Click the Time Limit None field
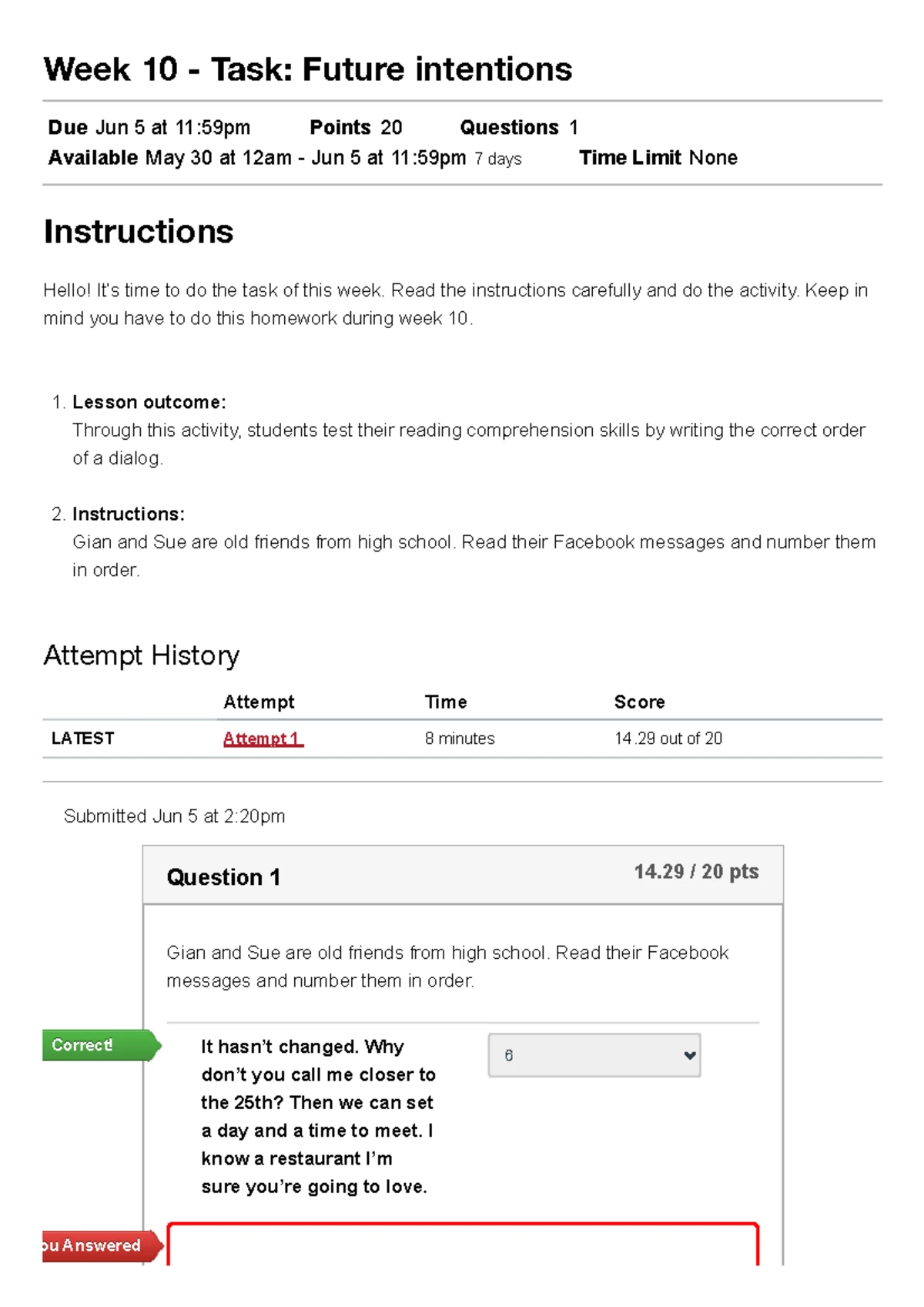The width and height of the screenshot is (924, 1307). click(658, 158)
